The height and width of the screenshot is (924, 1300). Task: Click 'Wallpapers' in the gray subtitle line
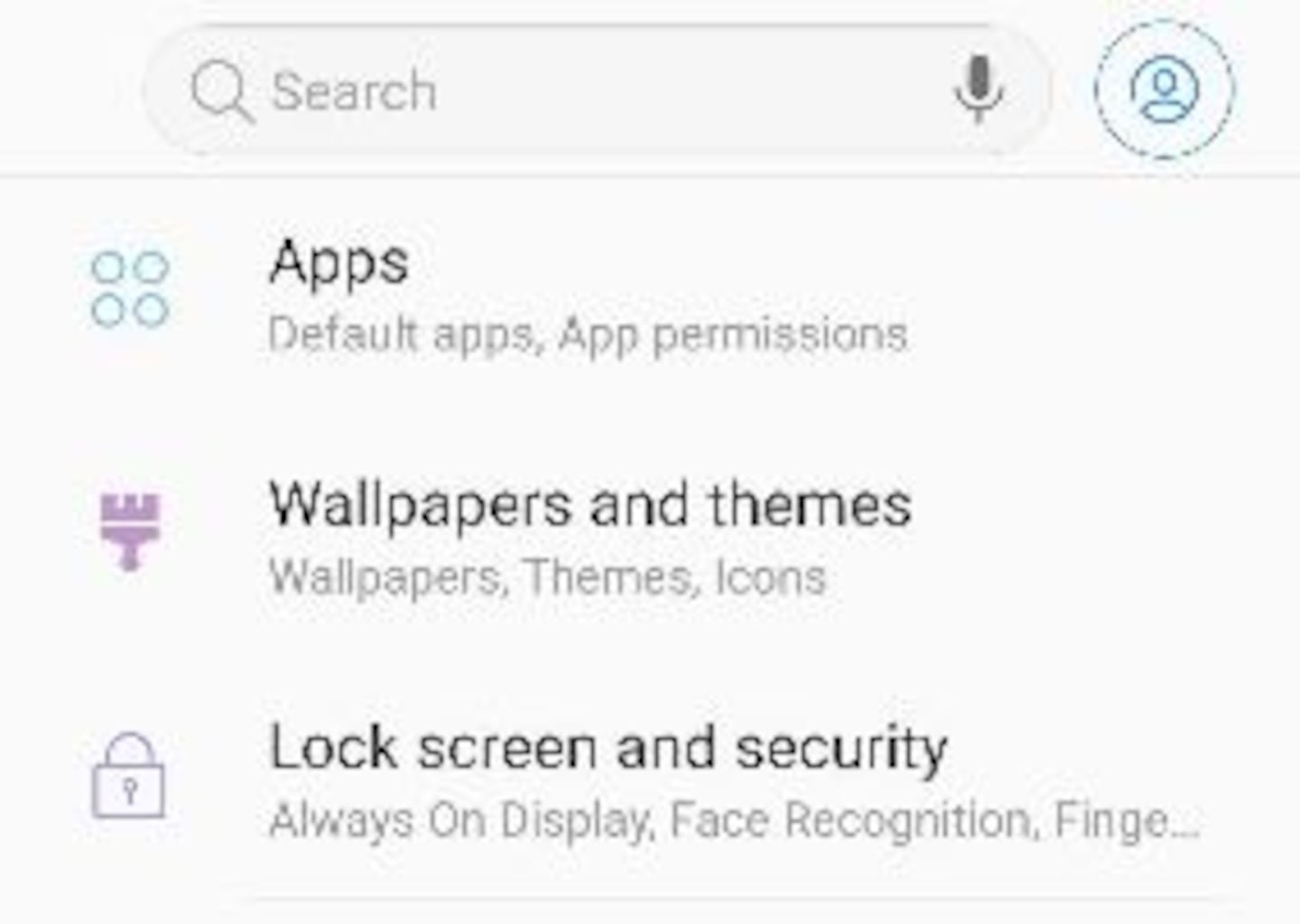[x=385, y=577]
